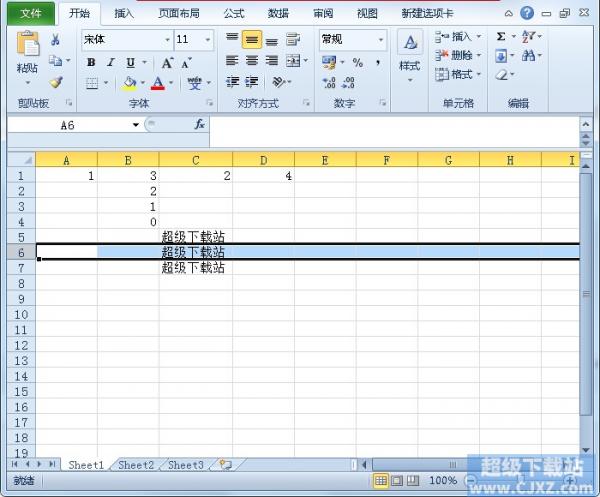The image size is (600, 497).
Task: Click Clear eraser icon
Action: (x=502, y=74)
